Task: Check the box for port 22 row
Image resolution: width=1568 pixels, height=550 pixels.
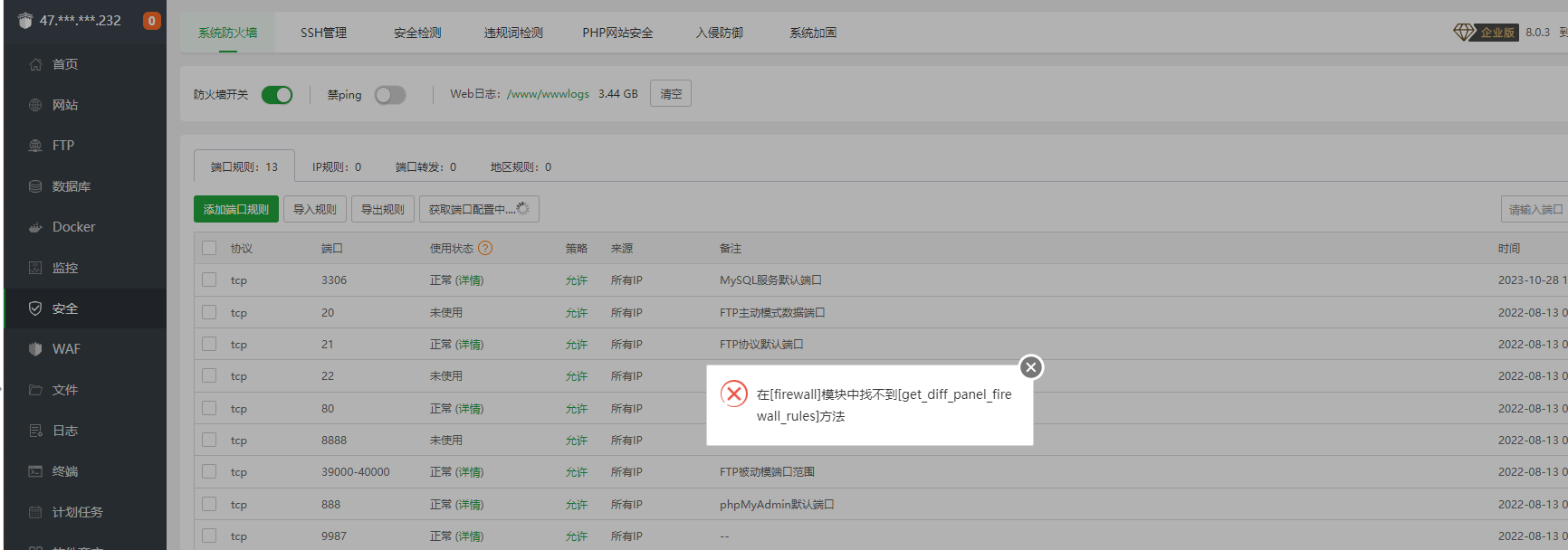Action: pos(209,375)
